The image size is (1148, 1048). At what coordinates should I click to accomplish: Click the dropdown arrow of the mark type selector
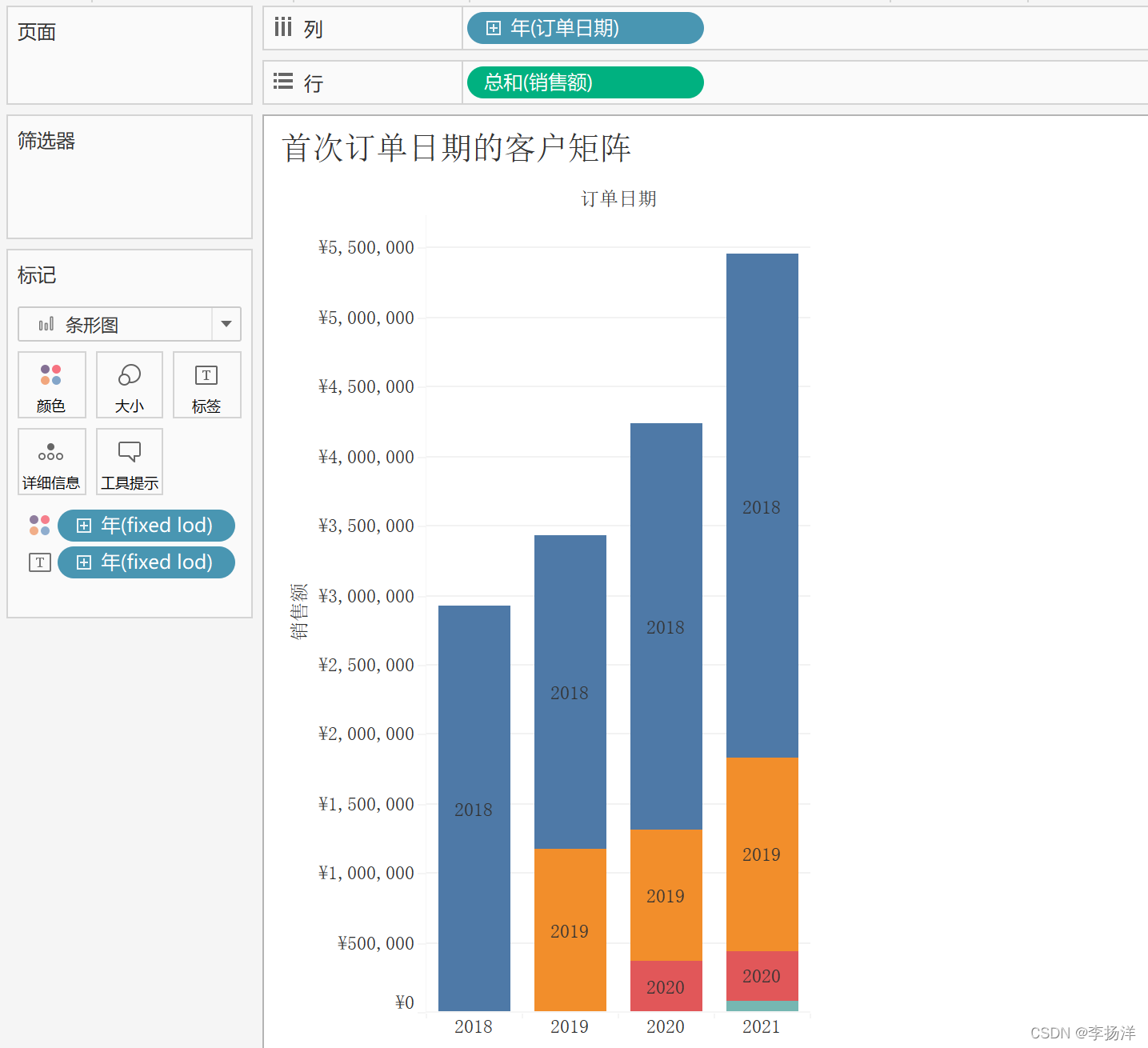tap(226, 324)
